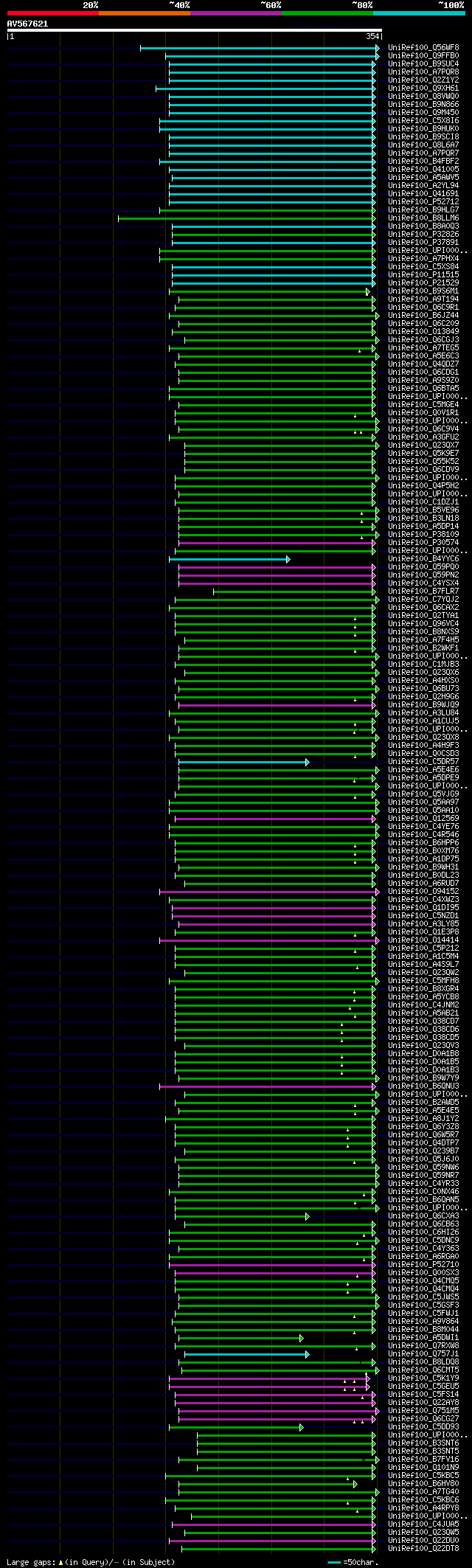
Task: Select UniRef100_Q55K52 label
Action: (x=423, y=462)
